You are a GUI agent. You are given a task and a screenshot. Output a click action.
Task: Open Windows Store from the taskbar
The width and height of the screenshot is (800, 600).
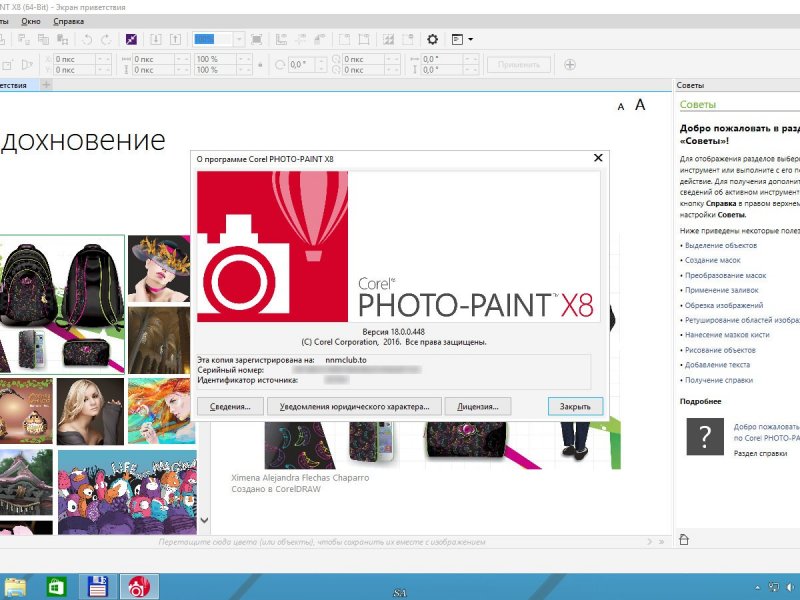(56, 586)
